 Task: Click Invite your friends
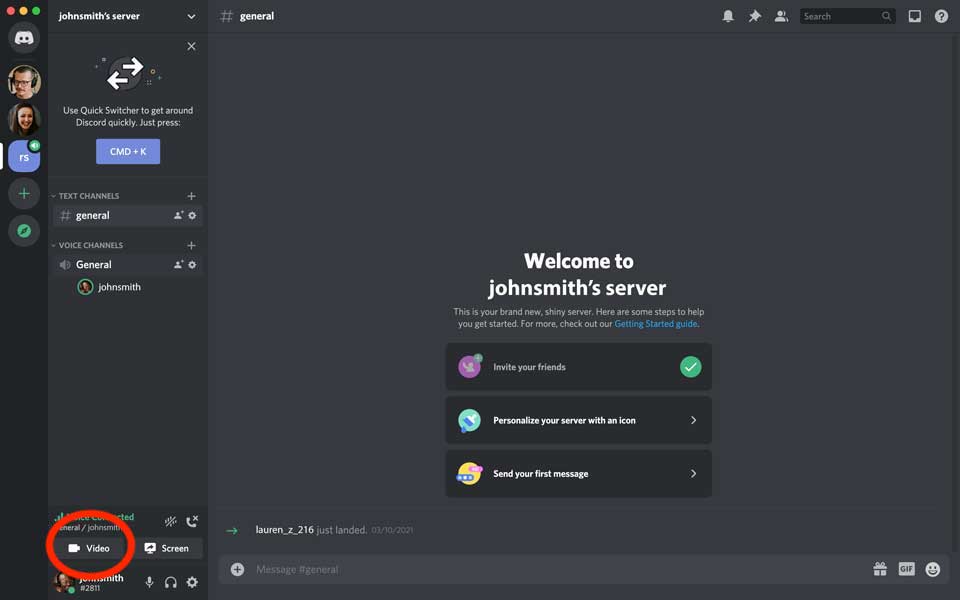pos(578,366)
